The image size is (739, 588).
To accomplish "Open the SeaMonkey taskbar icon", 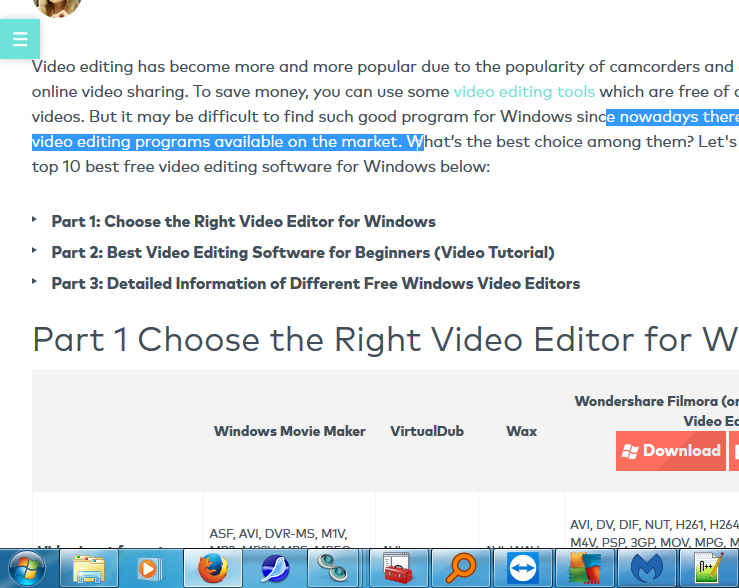I will (275, 569).
